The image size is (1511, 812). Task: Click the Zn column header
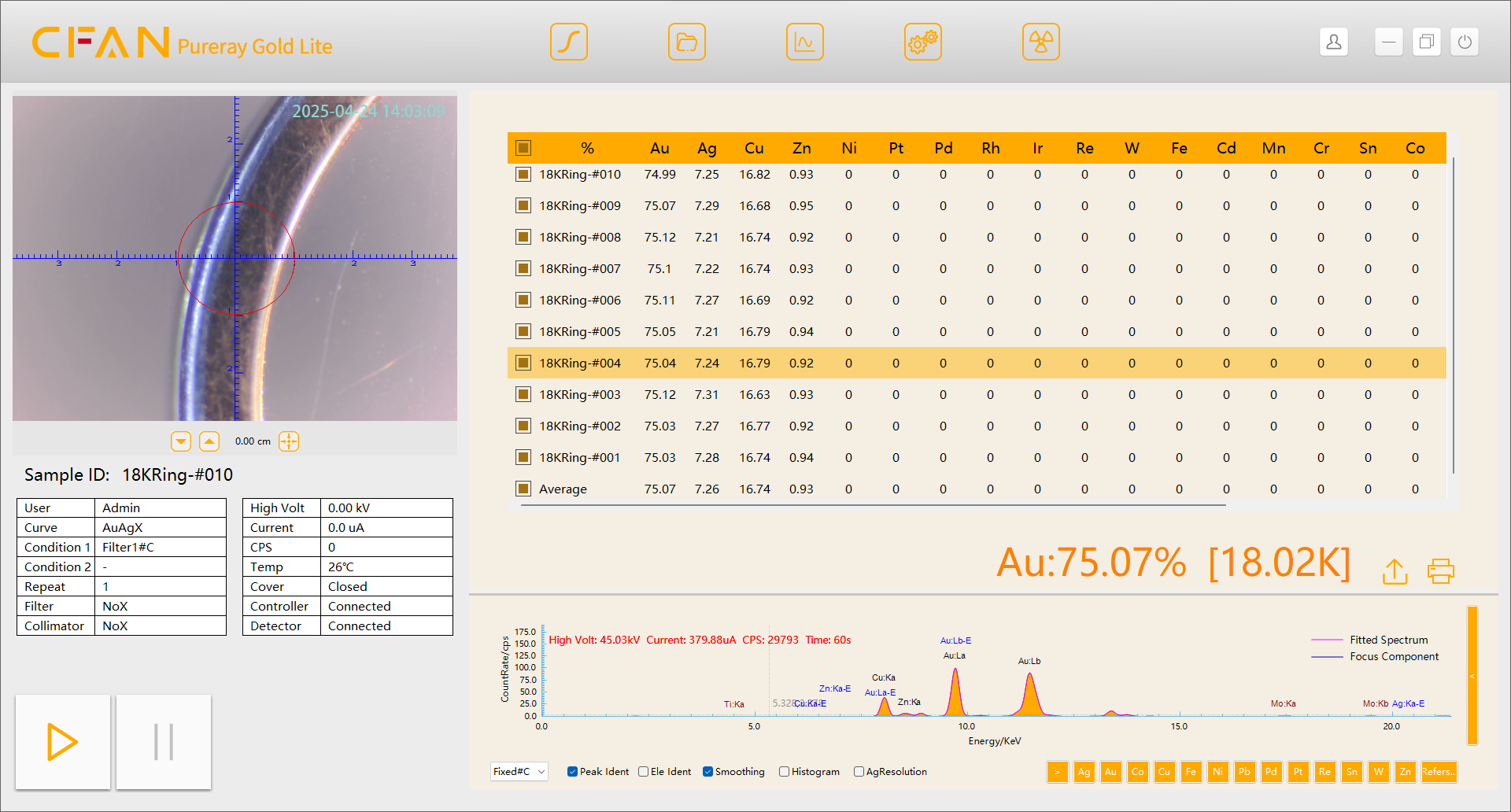pos(801,148)
